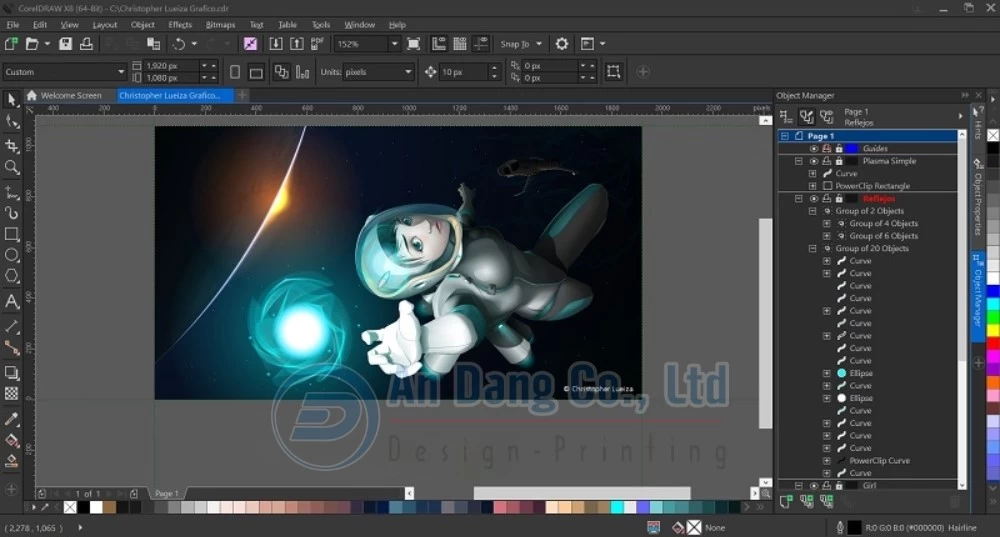Select the Polygon tool
The image size is (1000, 537).
pyautogui.click(x=11, y=276)
